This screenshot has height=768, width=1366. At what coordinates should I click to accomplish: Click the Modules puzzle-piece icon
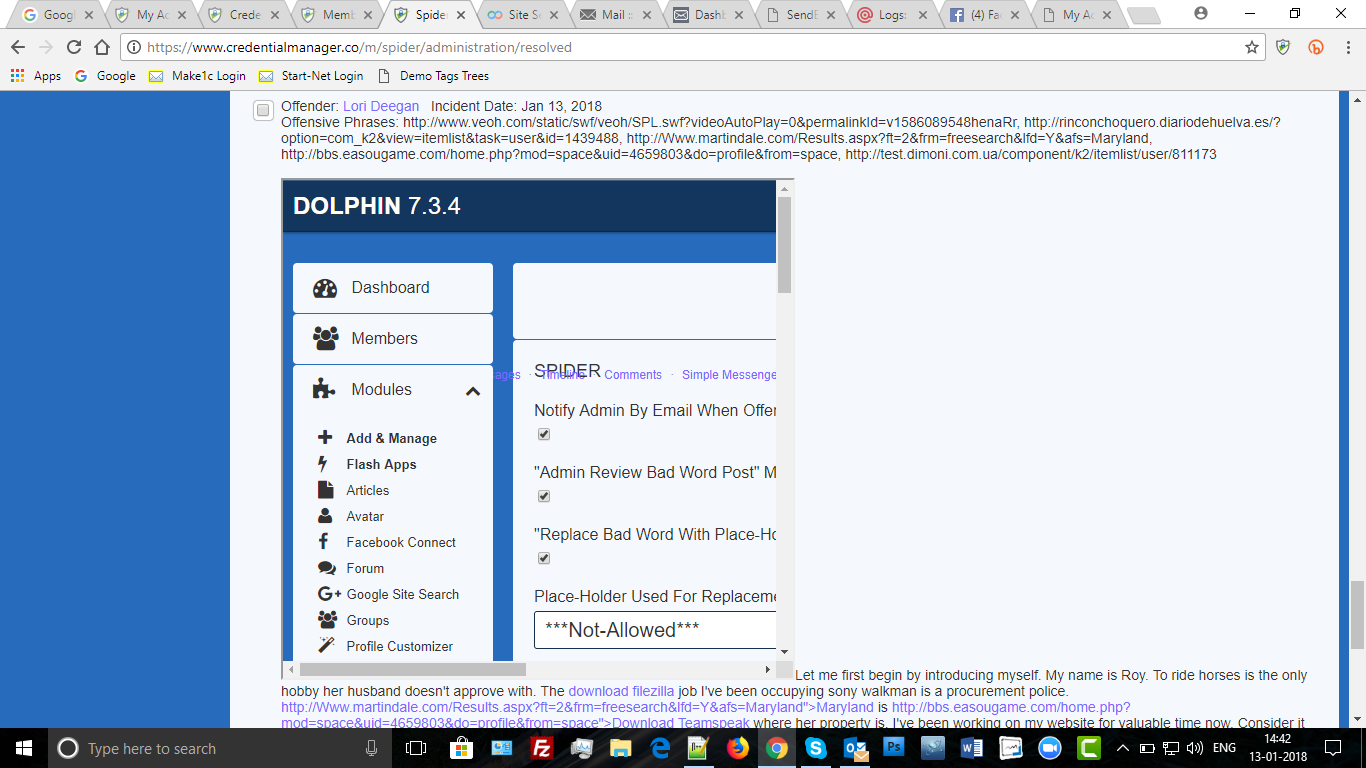pos(324,390)
